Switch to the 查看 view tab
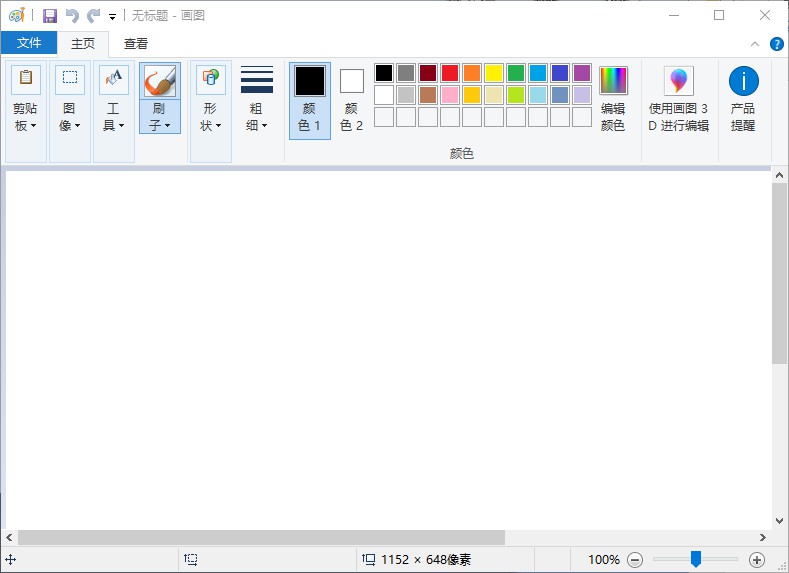Viewport: 789px width, 573px height. (136, 43)
